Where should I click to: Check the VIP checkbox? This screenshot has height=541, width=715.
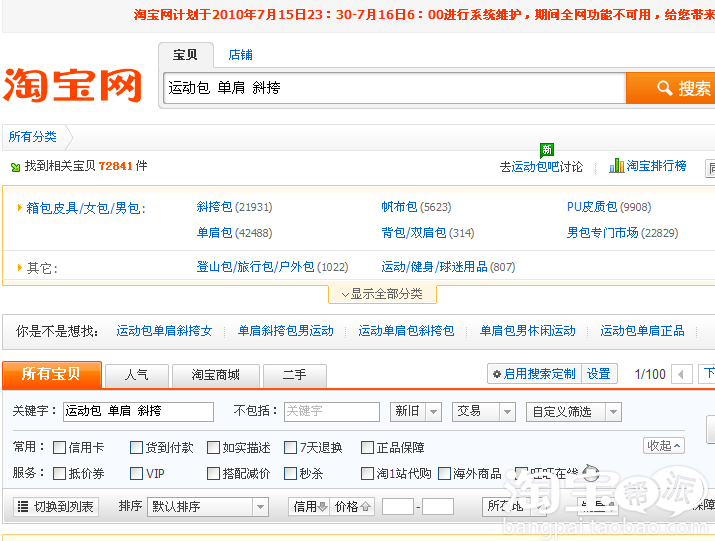tap(136, 473)
